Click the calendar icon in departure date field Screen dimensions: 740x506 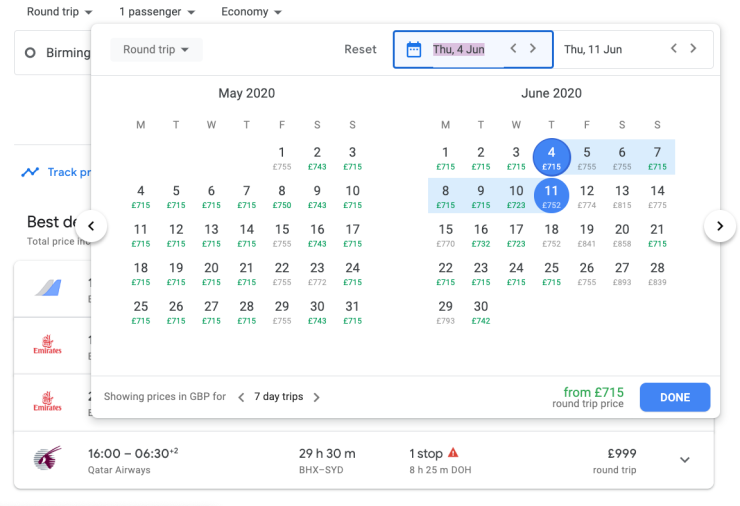tap(413, 49)
